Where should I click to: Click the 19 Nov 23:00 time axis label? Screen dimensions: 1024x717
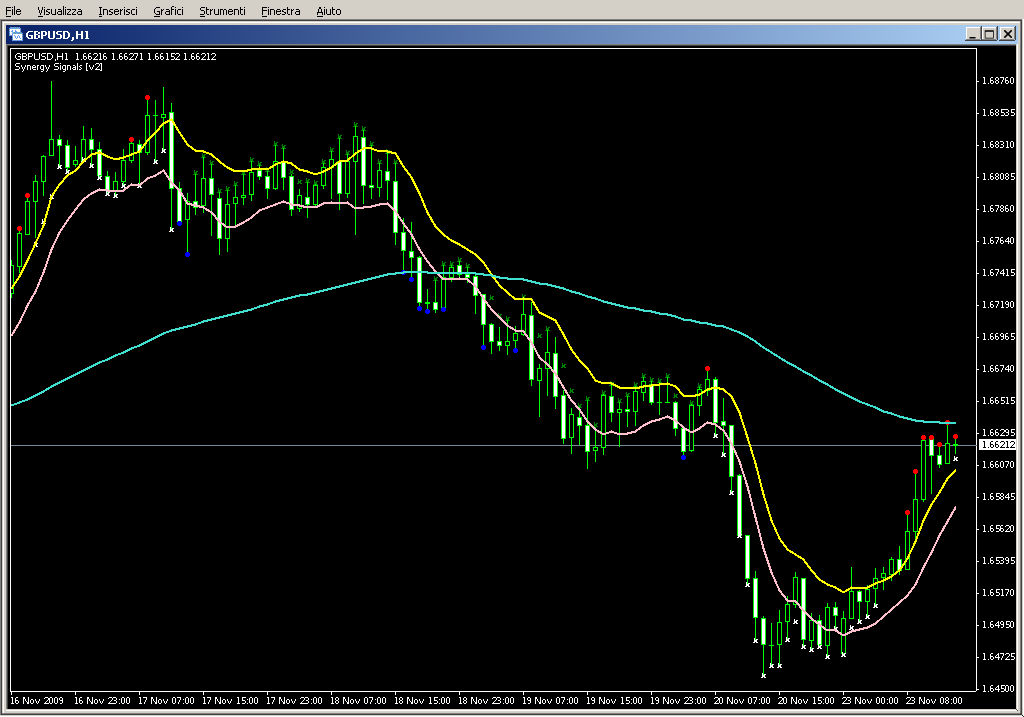click(678, 701)
